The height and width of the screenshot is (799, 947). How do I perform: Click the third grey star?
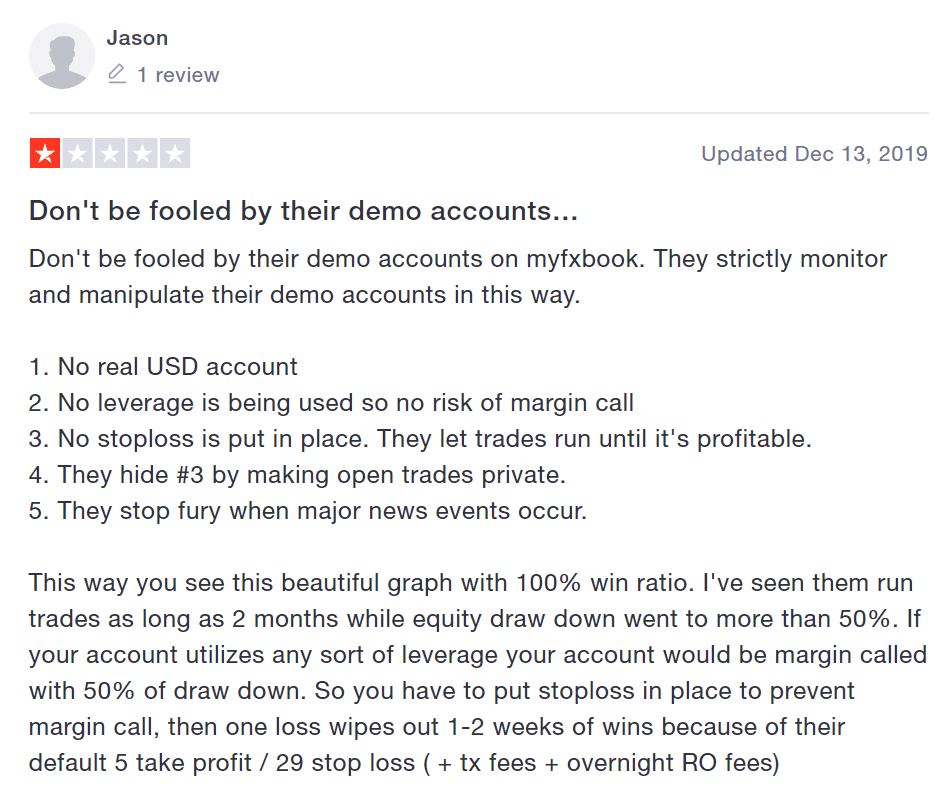[110, 153]
